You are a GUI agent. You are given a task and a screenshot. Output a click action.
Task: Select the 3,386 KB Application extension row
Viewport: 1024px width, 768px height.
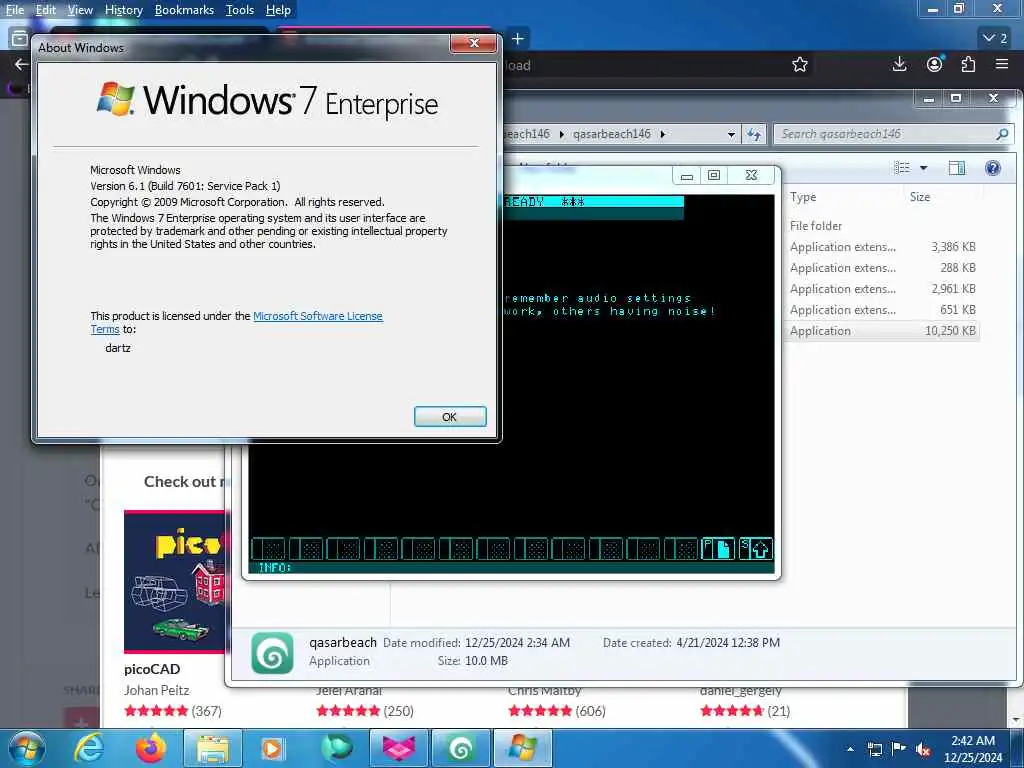(x=882, y=247)
